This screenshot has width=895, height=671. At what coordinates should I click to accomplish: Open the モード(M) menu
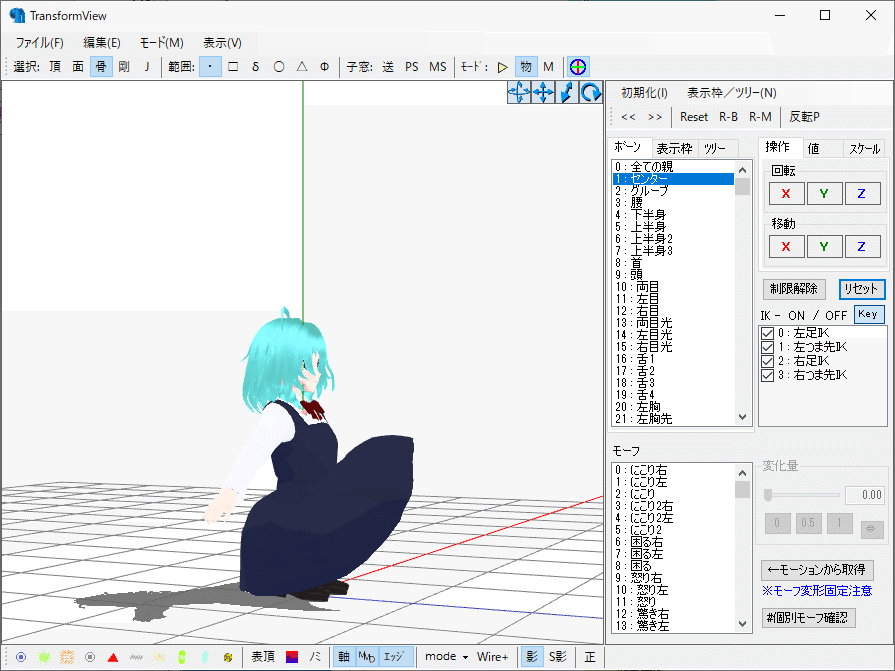(162, 43)
